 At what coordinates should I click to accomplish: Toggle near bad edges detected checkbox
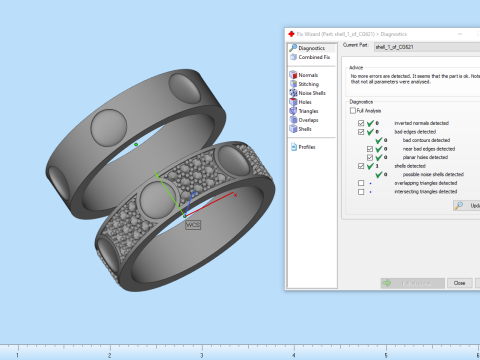(x=370, y=149)
